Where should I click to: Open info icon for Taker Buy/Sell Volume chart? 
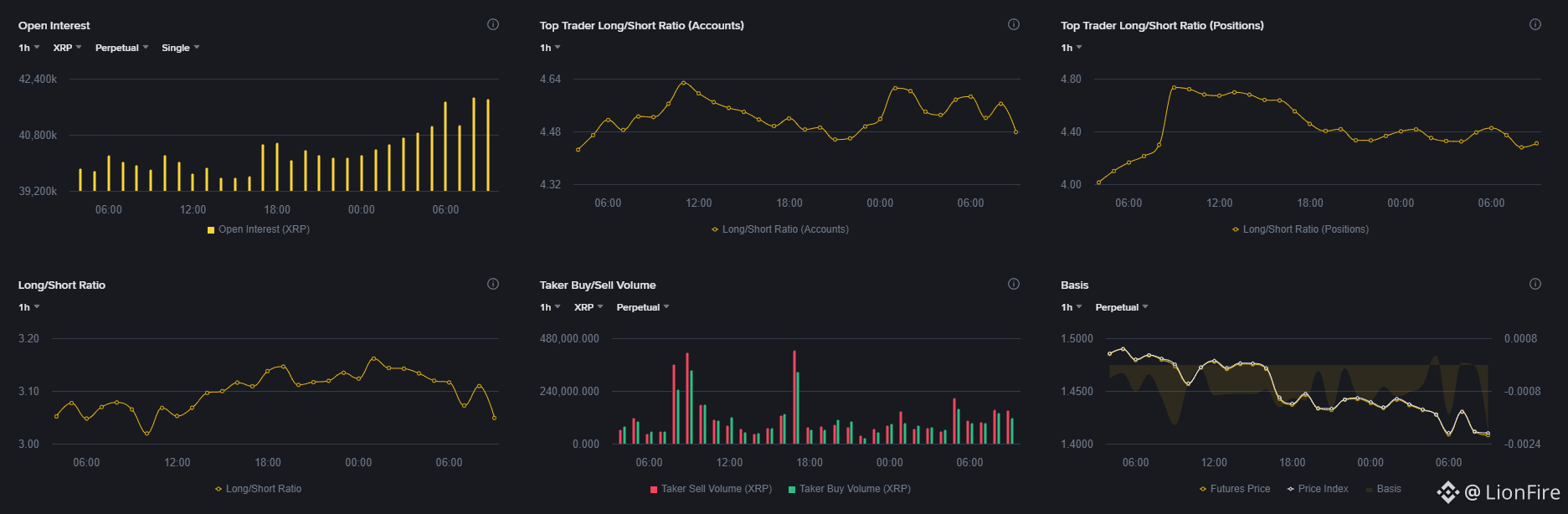point(1014,284)
